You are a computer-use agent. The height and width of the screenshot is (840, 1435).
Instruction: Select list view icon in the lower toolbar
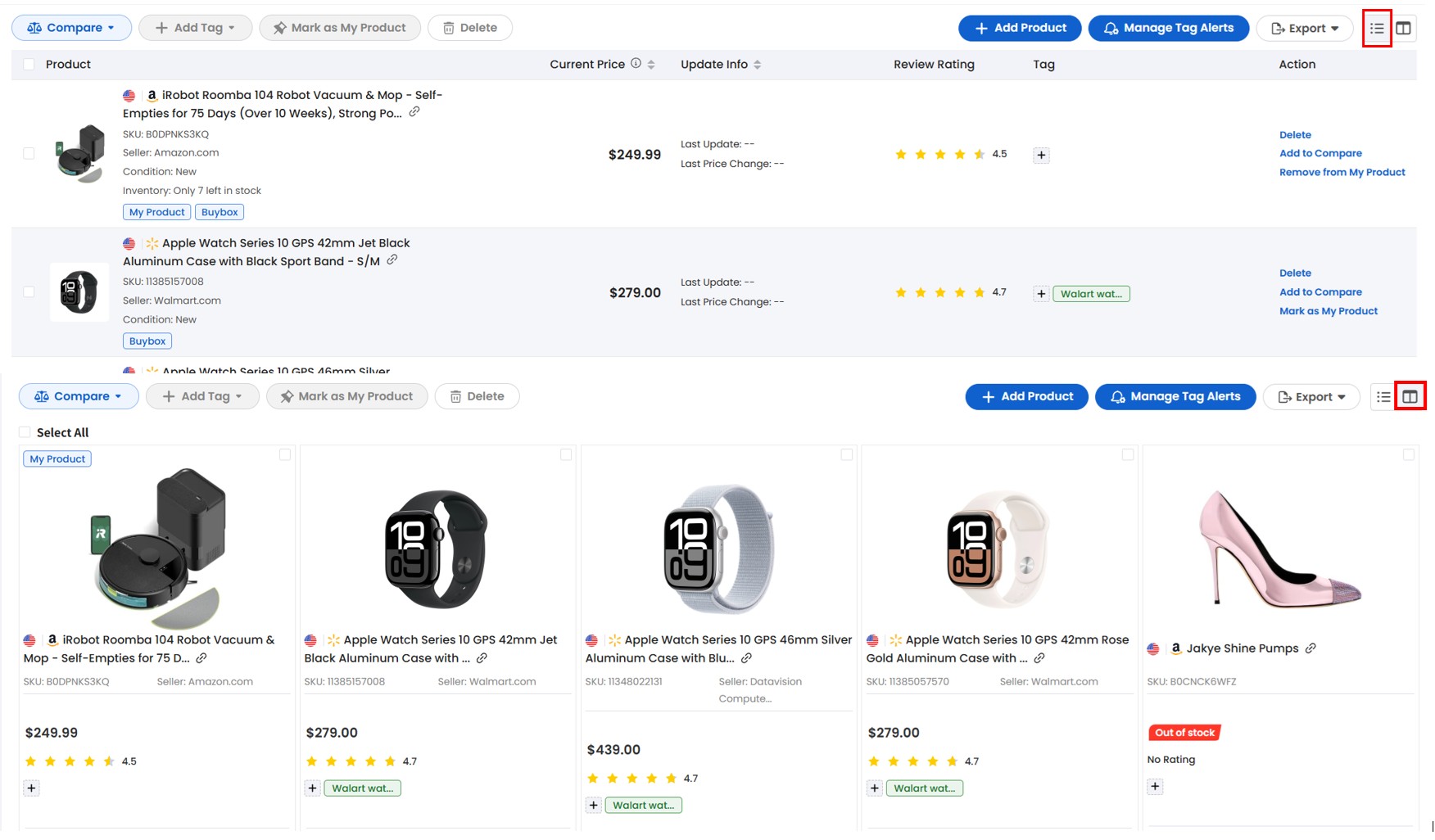[x=1383, y=397]
